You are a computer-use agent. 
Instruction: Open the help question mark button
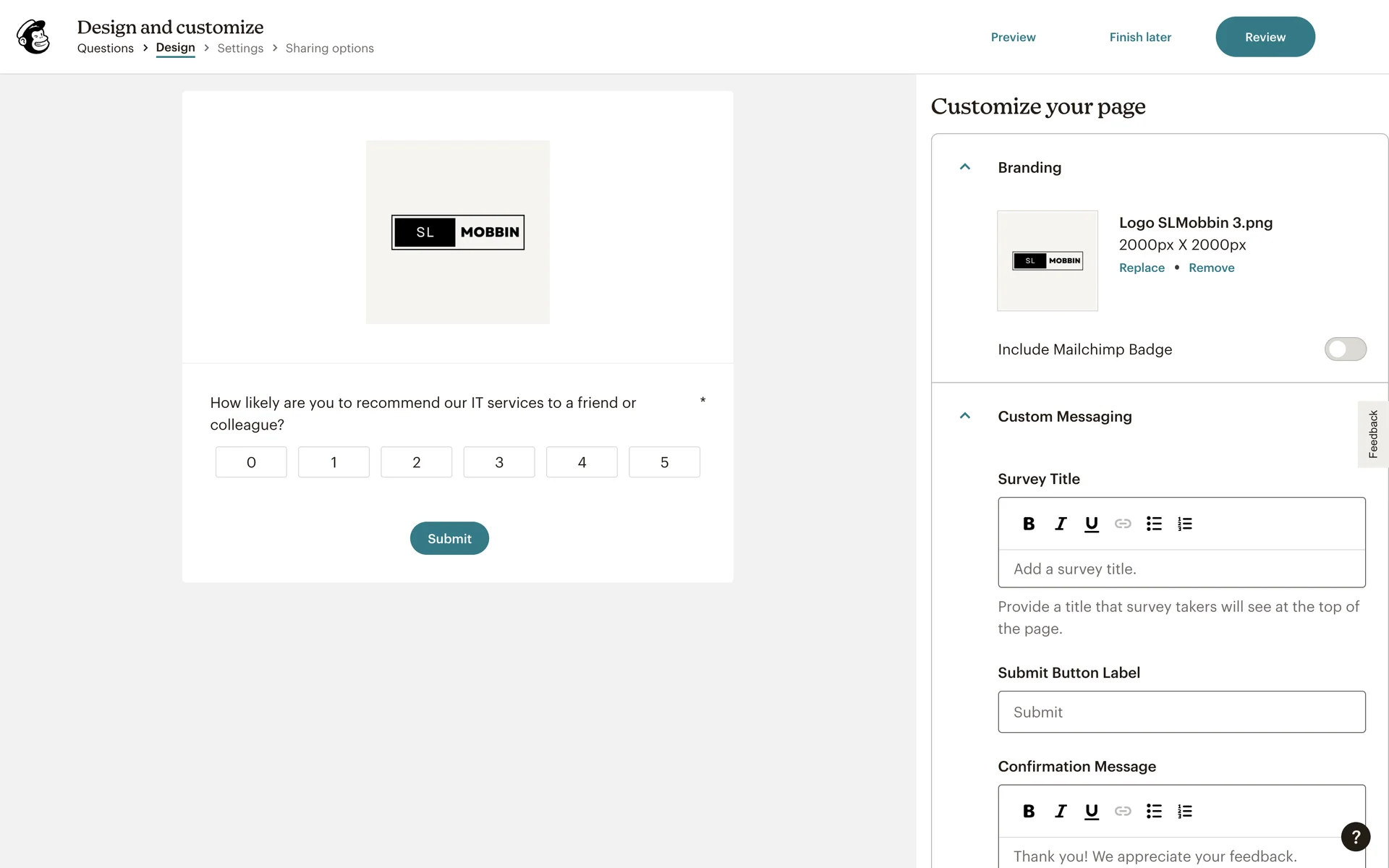click(1355, 837)
